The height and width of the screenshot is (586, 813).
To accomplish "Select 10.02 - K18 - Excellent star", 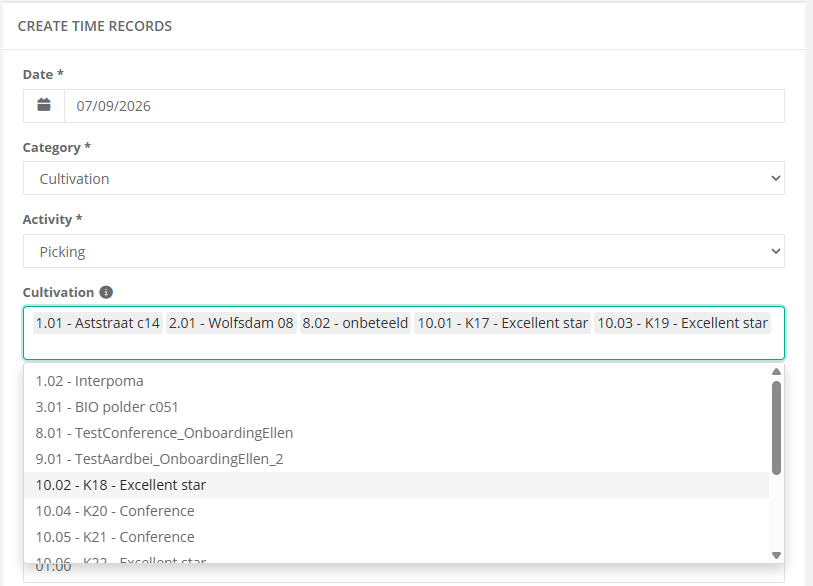I will (396, 485).
